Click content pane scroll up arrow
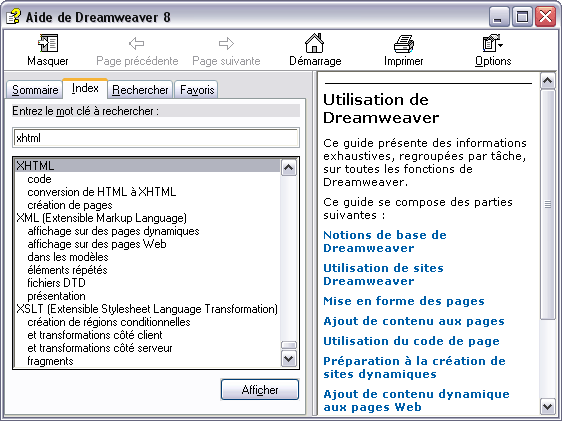This screenshot has height=421, width=562. tap(547, 81)
